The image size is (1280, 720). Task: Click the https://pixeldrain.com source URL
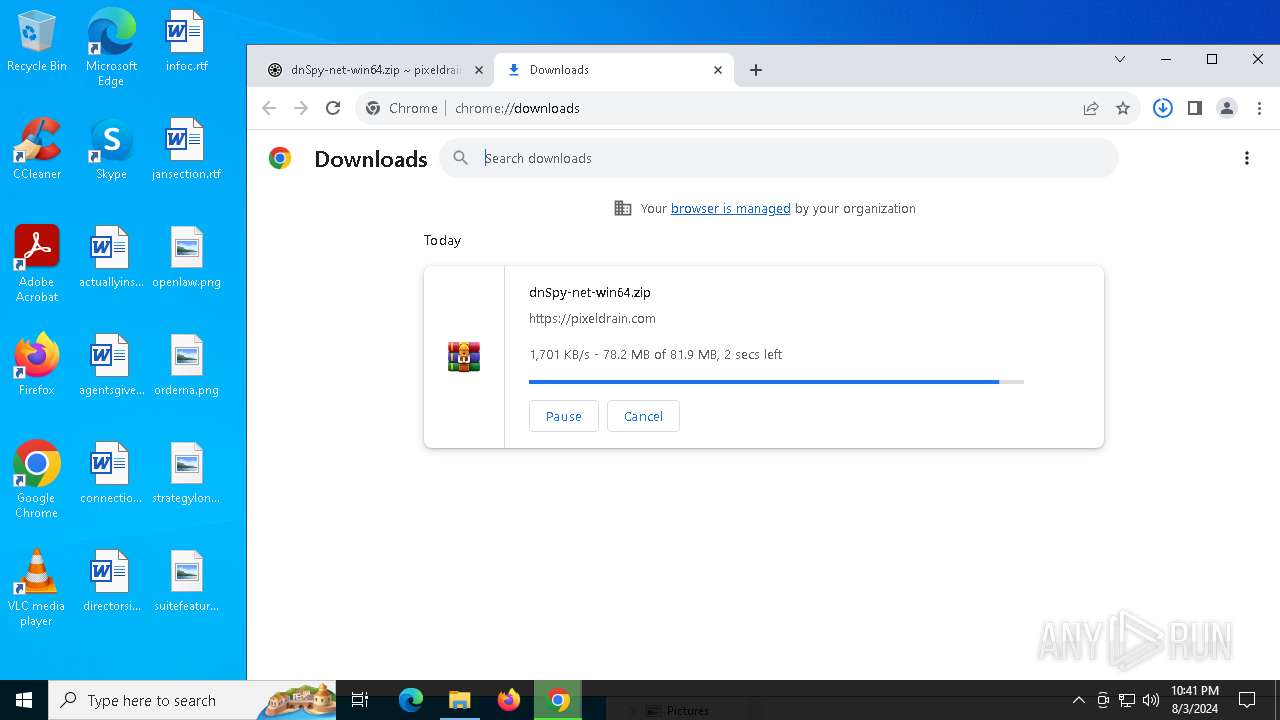pos(592,318)
